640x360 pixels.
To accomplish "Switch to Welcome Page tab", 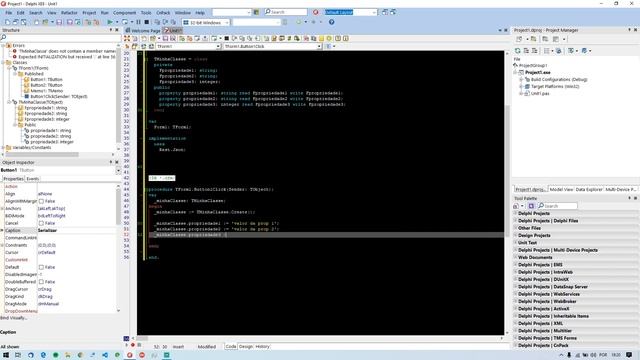I will click(x=144, y=31).
